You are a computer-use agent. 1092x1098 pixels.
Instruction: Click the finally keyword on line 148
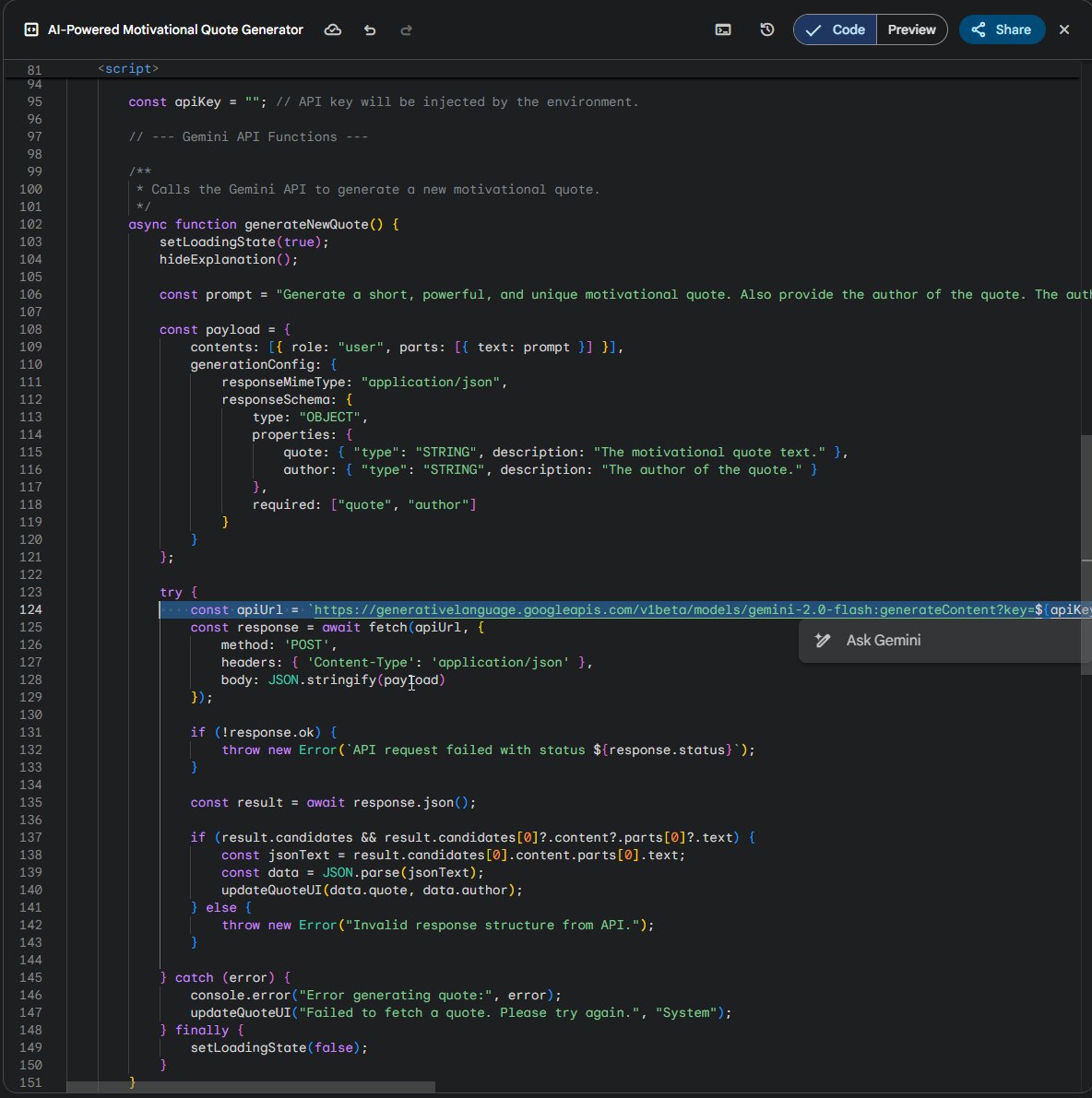(x=202, y=1030)
